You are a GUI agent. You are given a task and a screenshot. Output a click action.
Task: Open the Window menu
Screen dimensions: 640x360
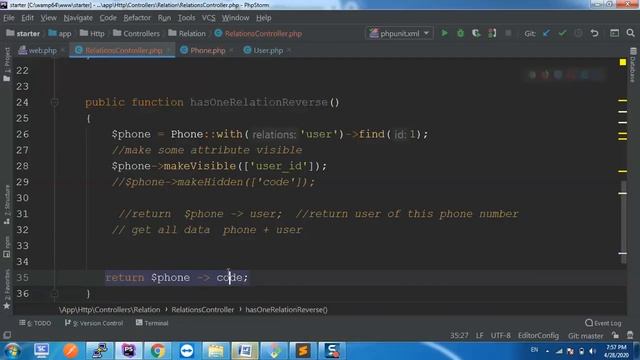[x=235, y=18]
